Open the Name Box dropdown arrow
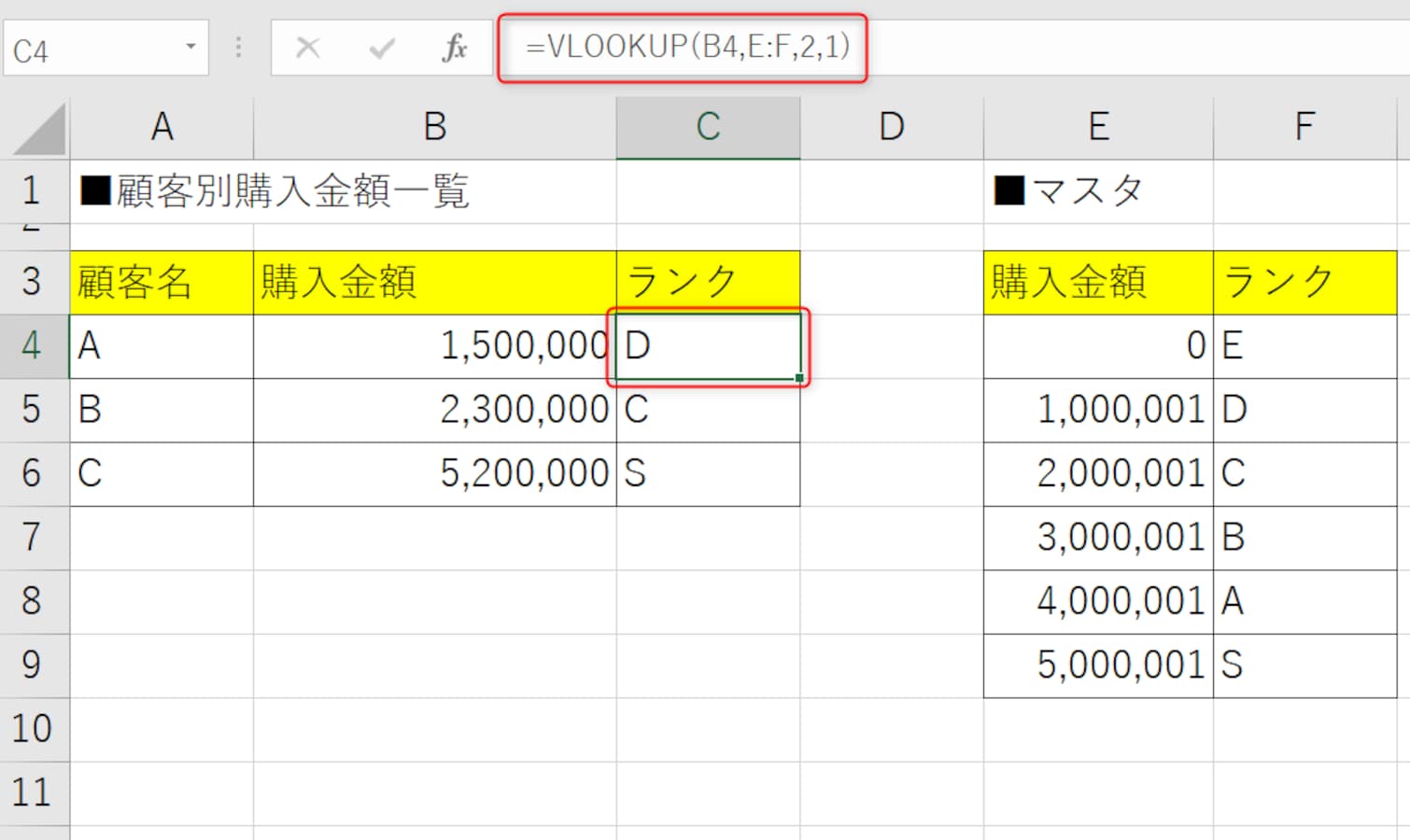The width and height of the screenshot is (1410, 840). tap(190, 46)
